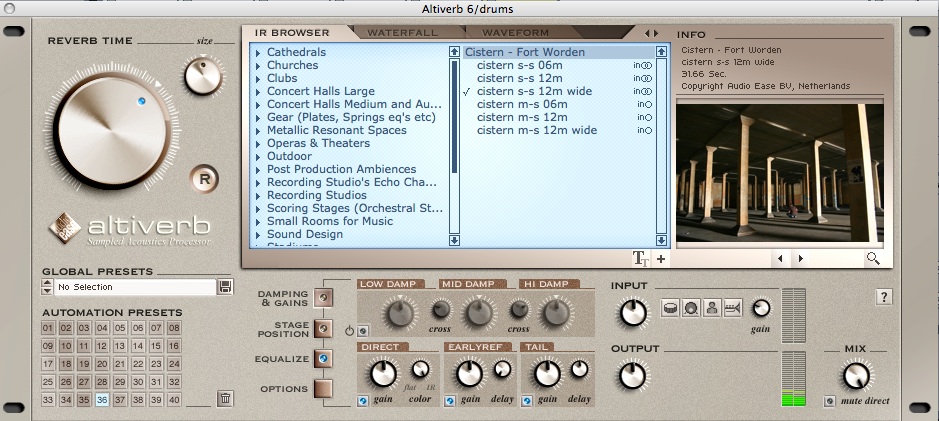Delete automation preset with trash icon
The width and height of the screenshot is (939, 421).
[x=225, y=398]
